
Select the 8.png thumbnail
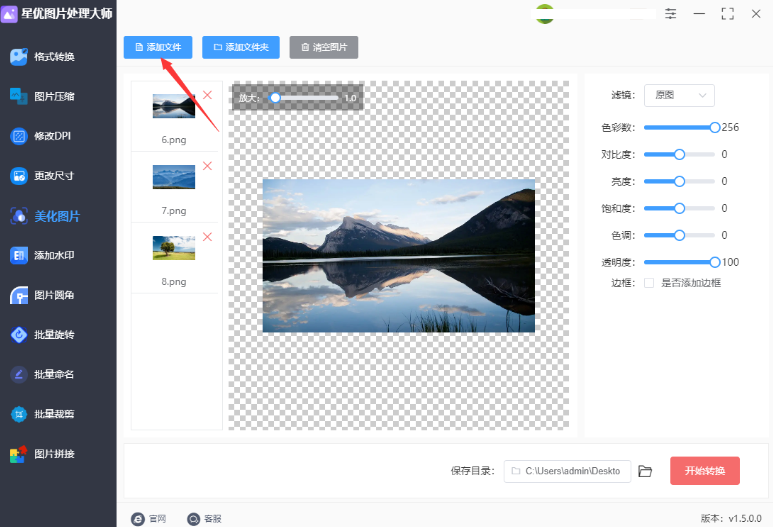(174, 248)
